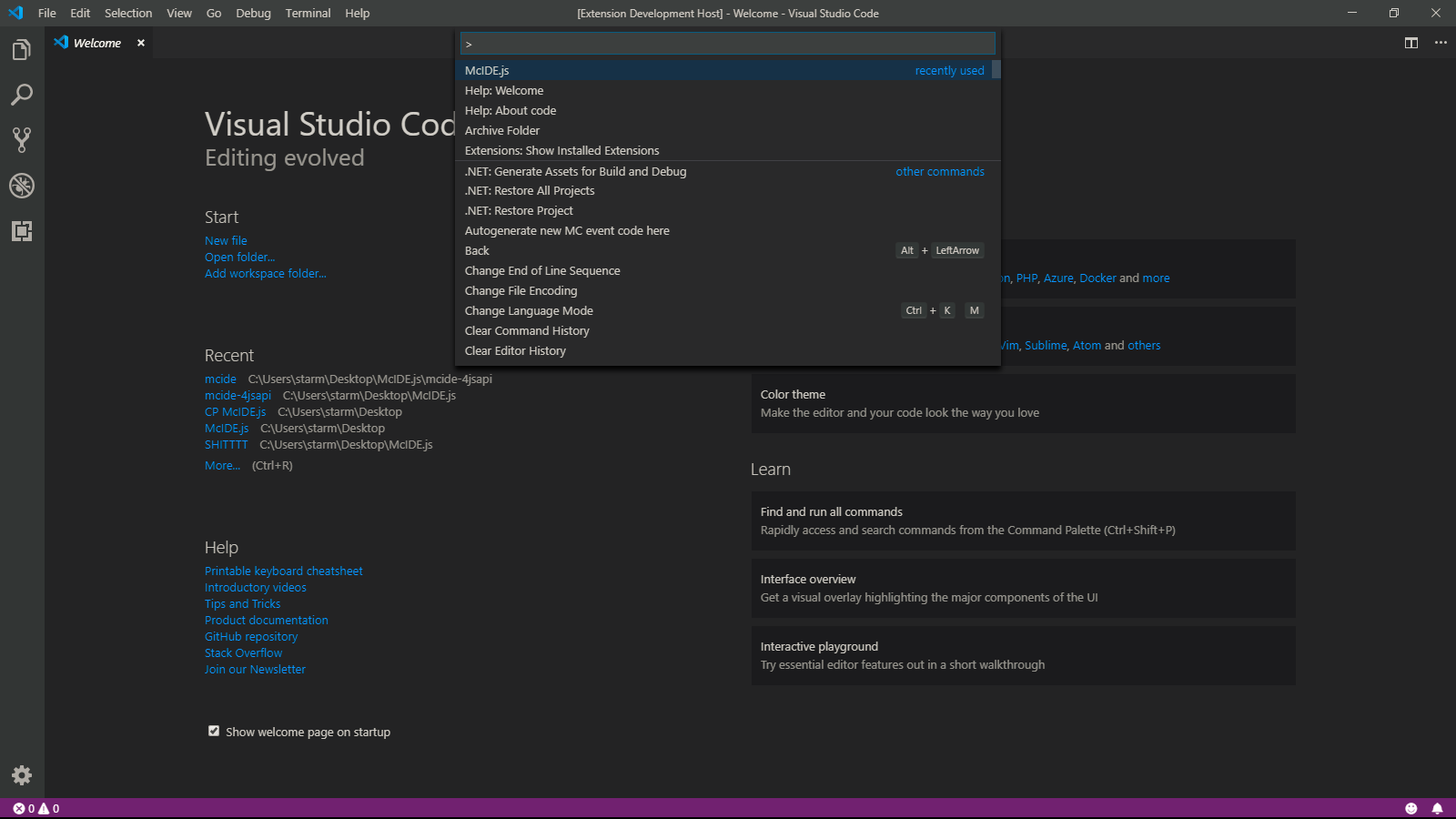This screenshot has width=1456, height=819.
Task: Run Change Language Mode command
Action: click(x=724, y=310)
